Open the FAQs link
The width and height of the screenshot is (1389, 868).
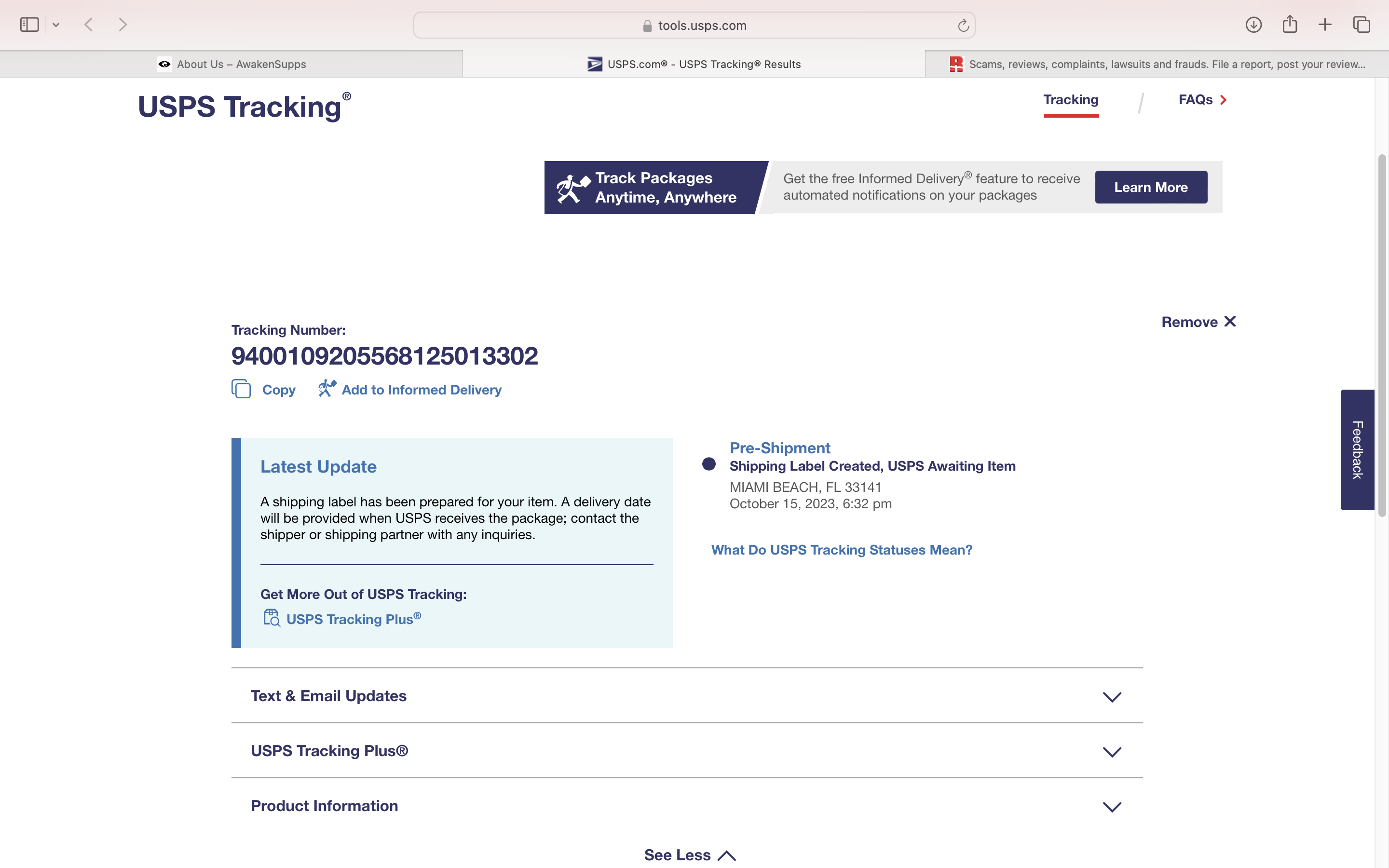coord(1196,100)
